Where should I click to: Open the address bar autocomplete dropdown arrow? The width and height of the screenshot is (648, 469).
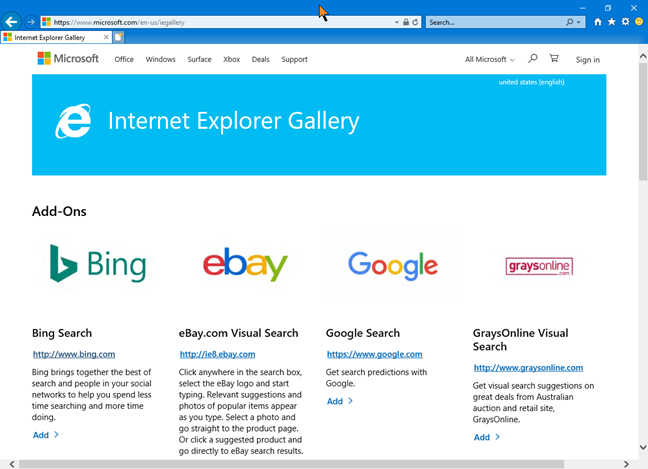point(397,22)
